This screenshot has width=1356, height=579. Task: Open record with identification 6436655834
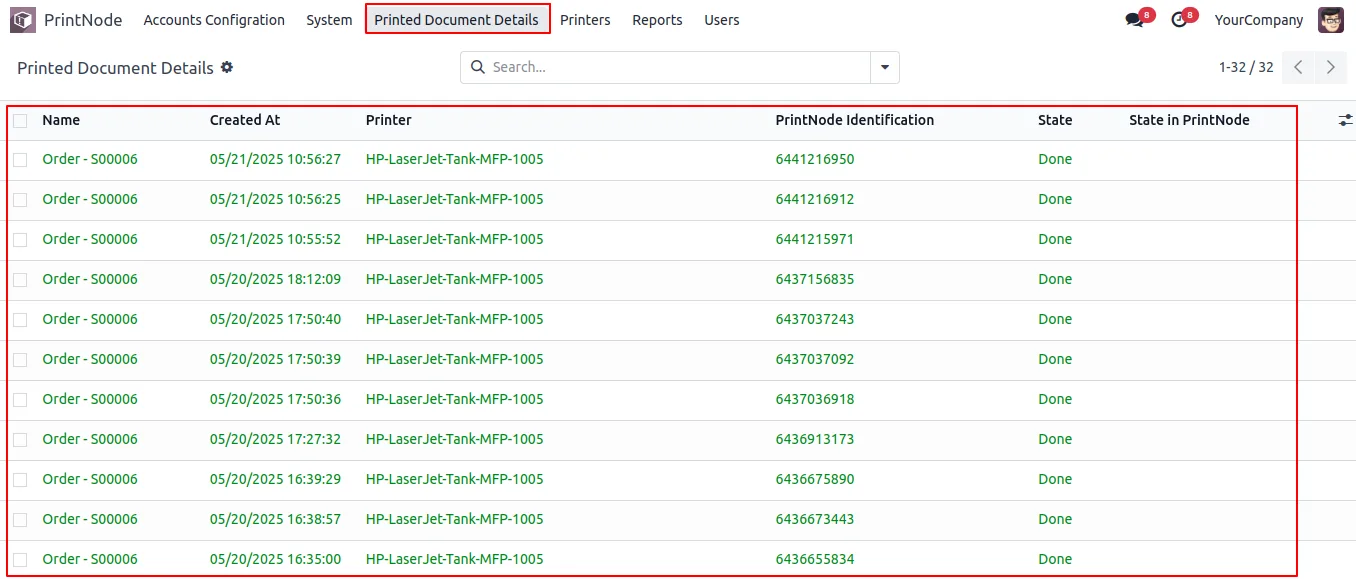pyautogui.click(x=815, y=559)
